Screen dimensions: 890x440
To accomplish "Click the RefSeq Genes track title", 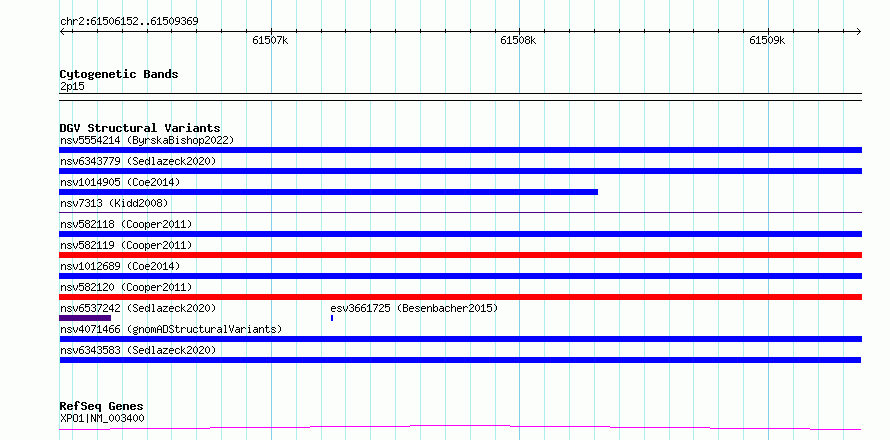I will [101, 406].
